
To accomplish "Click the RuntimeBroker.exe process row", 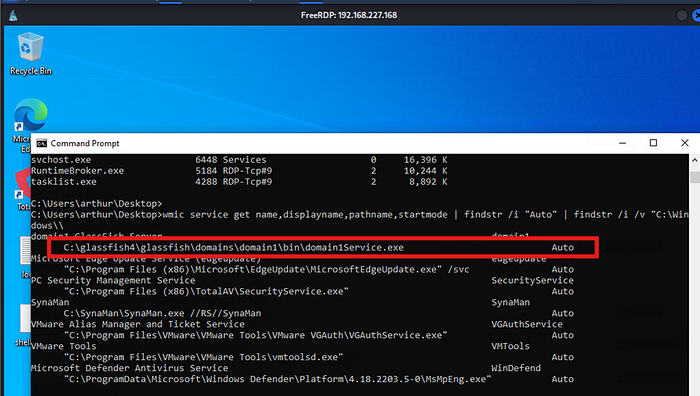I will 239,171.
